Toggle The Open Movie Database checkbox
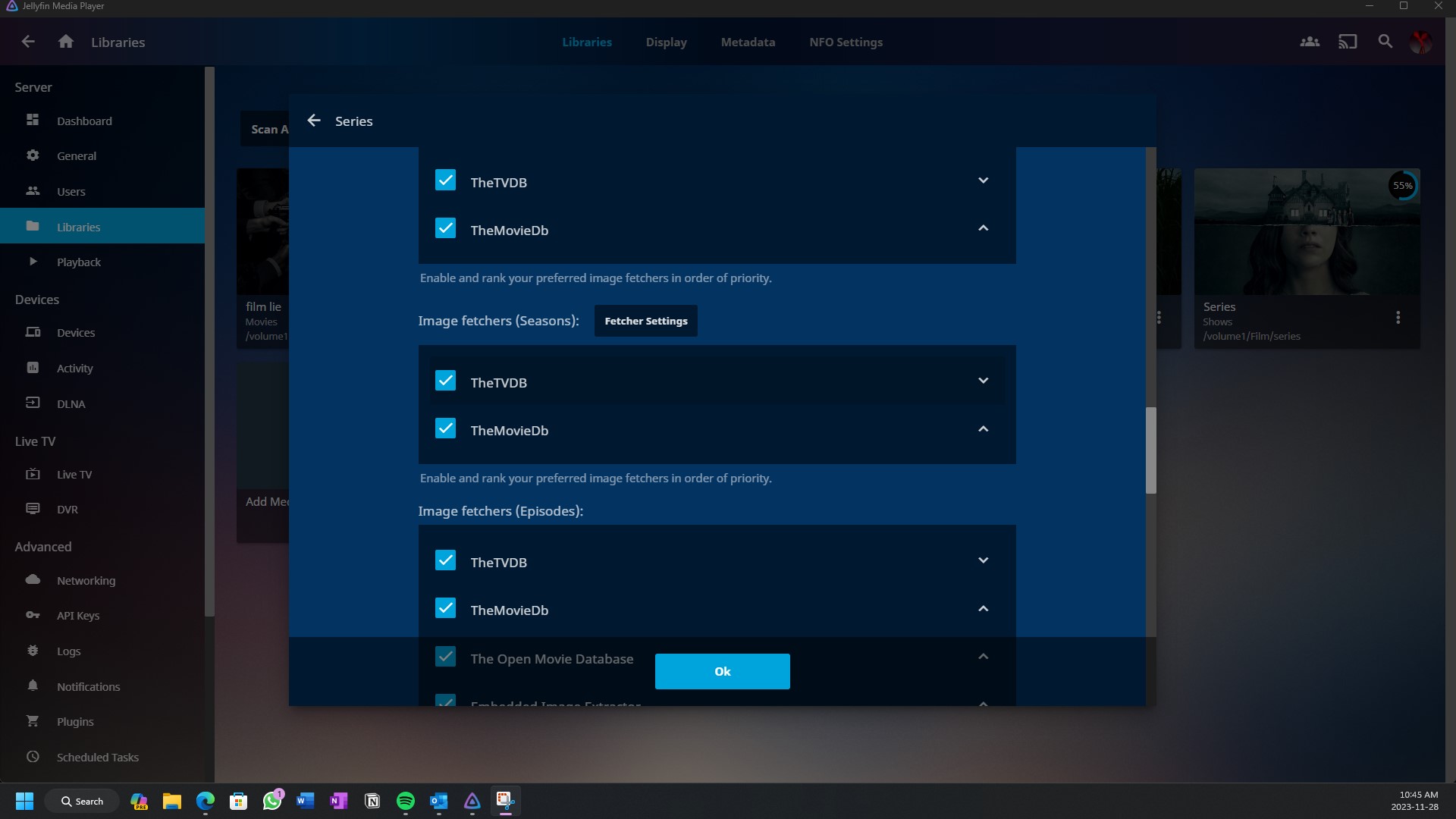Viewport: 1456px width, 819px height. pos(445,657)
